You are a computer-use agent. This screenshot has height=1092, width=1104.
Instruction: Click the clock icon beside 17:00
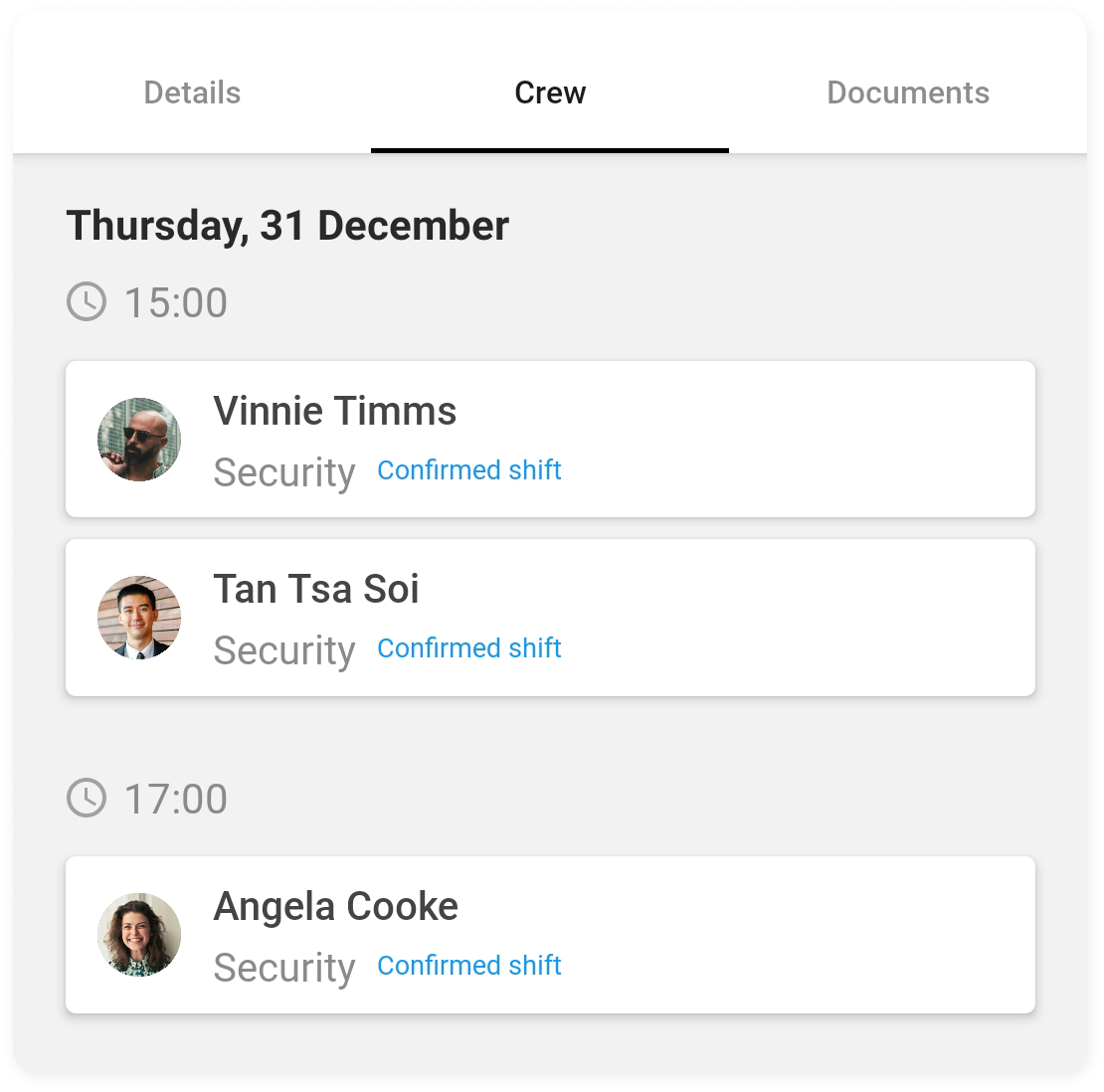tap(87, 798)
